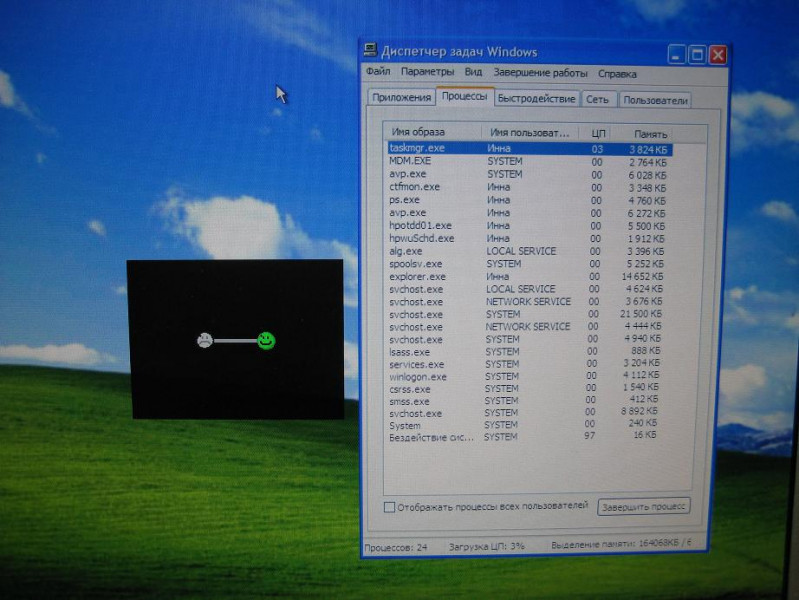Switch to the Процессы tab
Image resolution: width=799 pixels, height=600 pixels.
(464, 96)
